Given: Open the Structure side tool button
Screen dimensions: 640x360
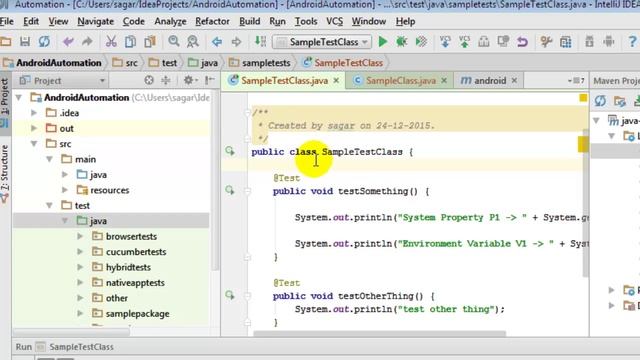Looking at the screenshot, I should (5, 173).
